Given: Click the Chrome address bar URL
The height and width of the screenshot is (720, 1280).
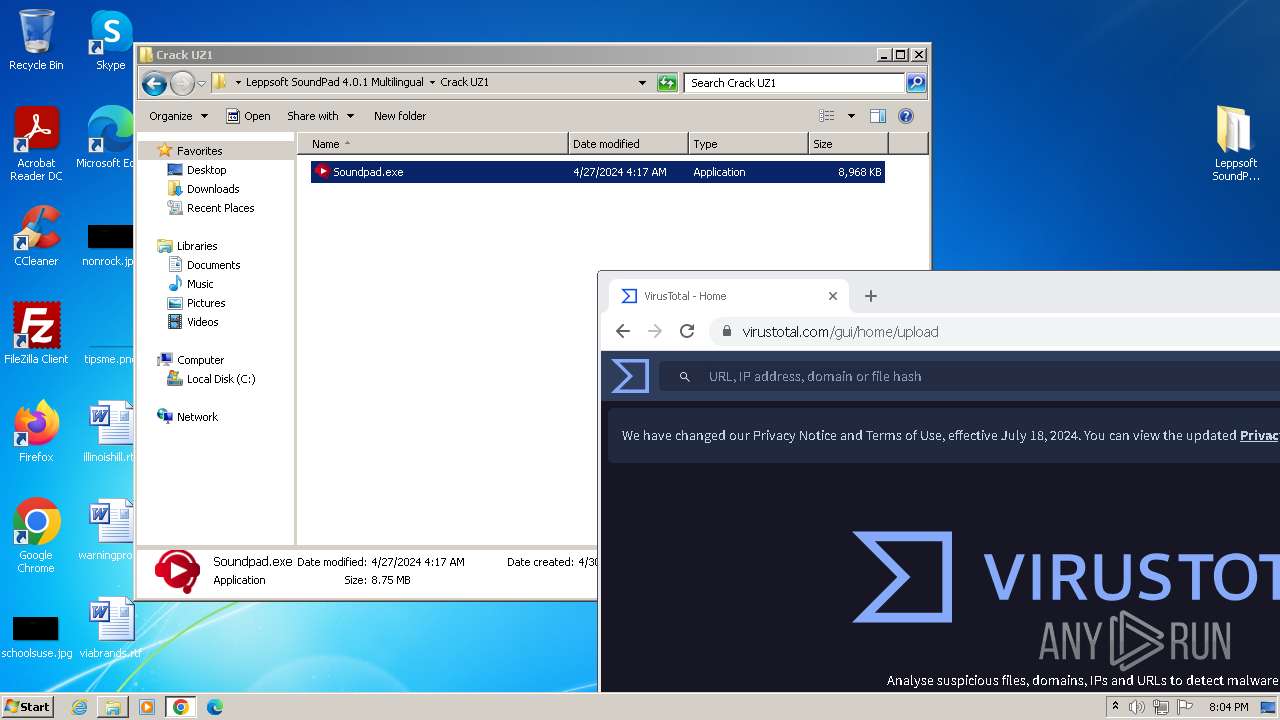Looking at the screenshot, I should pos(840,332).
